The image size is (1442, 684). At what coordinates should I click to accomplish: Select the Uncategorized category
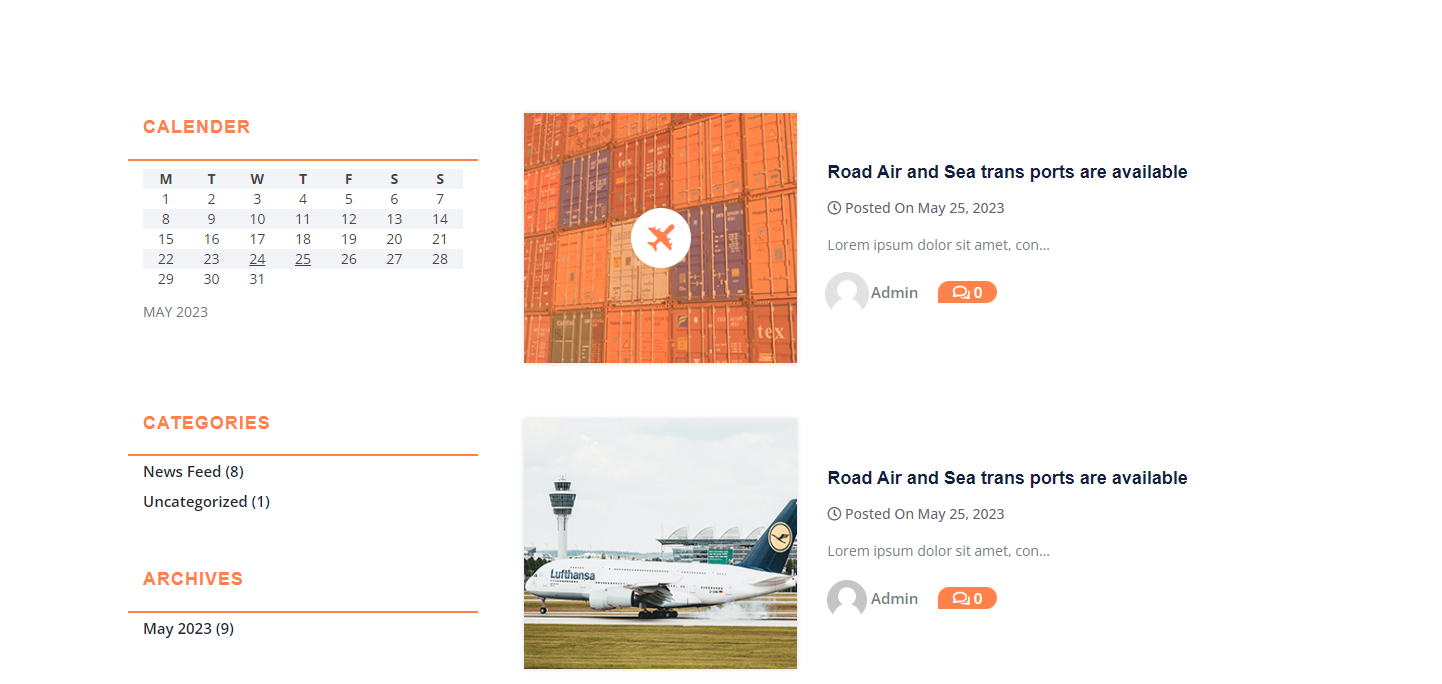(195, 501)
